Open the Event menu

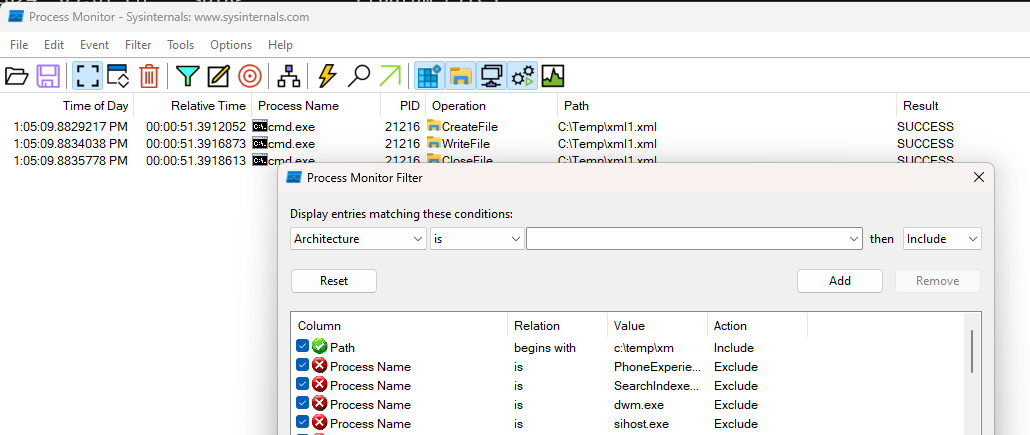(x=95, y=45)
